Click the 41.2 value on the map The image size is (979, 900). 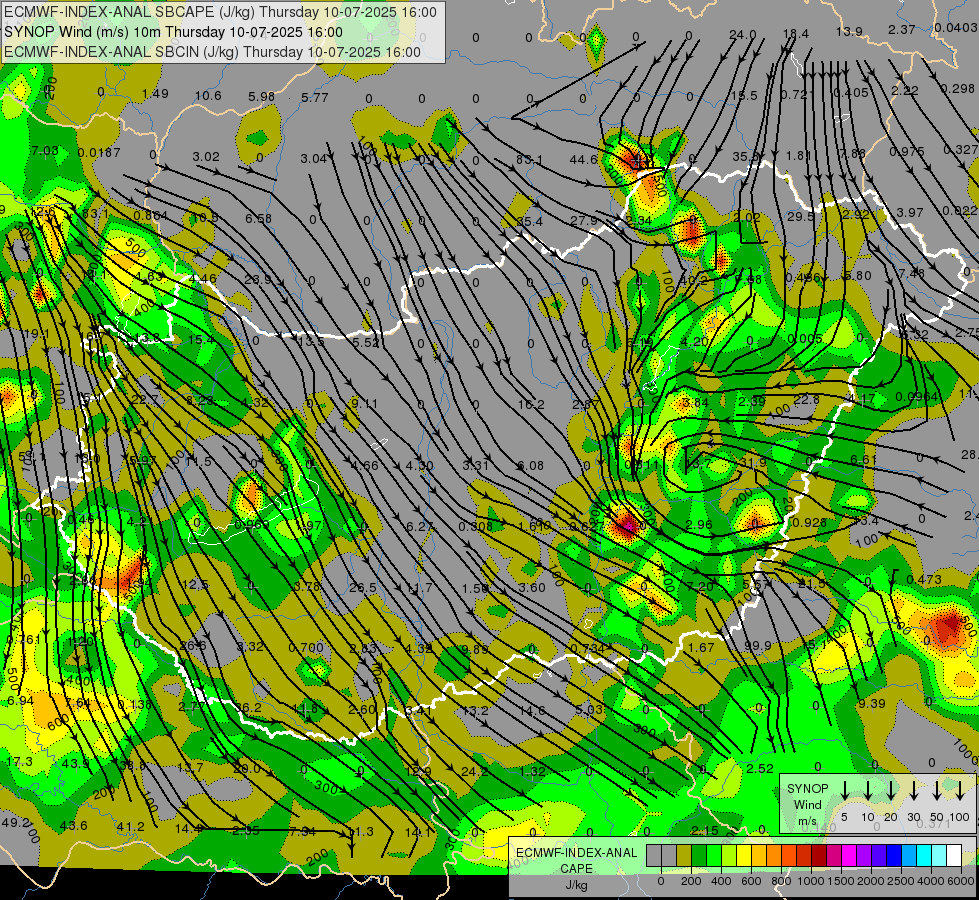point(130,827)
